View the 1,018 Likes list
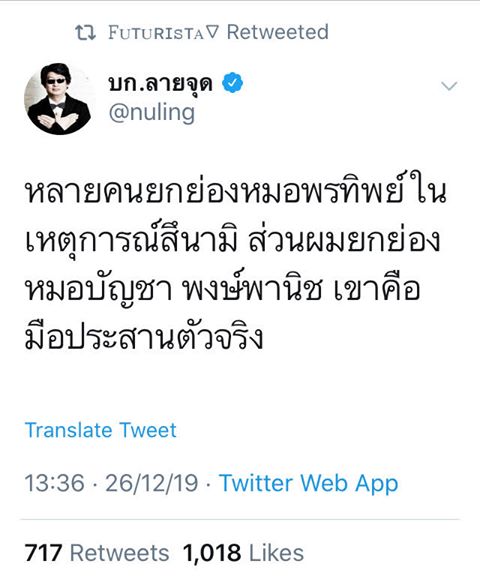The image size is (480, 582). (243, 553)
